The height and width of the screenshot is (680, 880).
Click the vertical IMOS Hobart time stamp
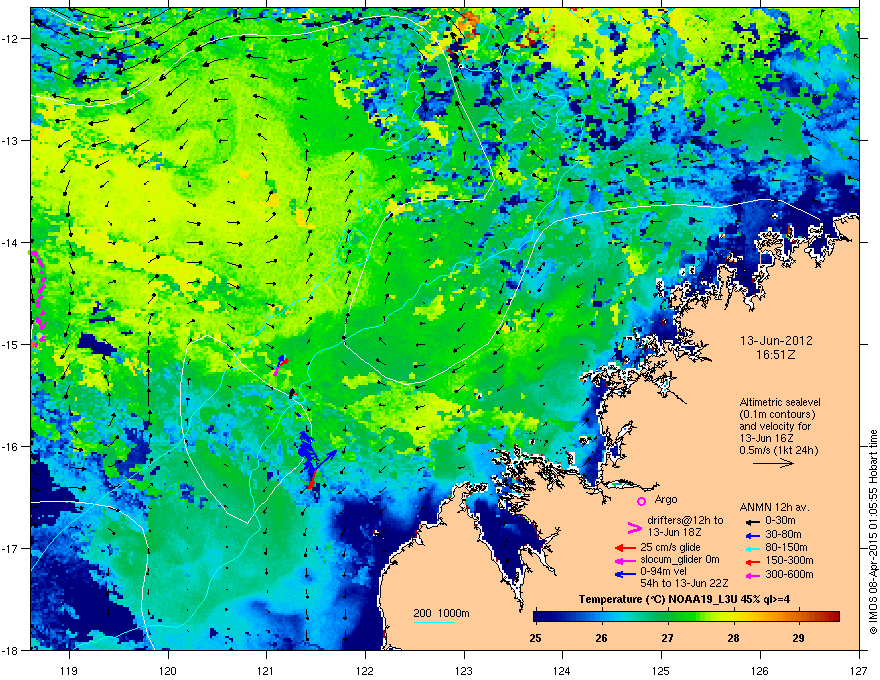(873, 532)
